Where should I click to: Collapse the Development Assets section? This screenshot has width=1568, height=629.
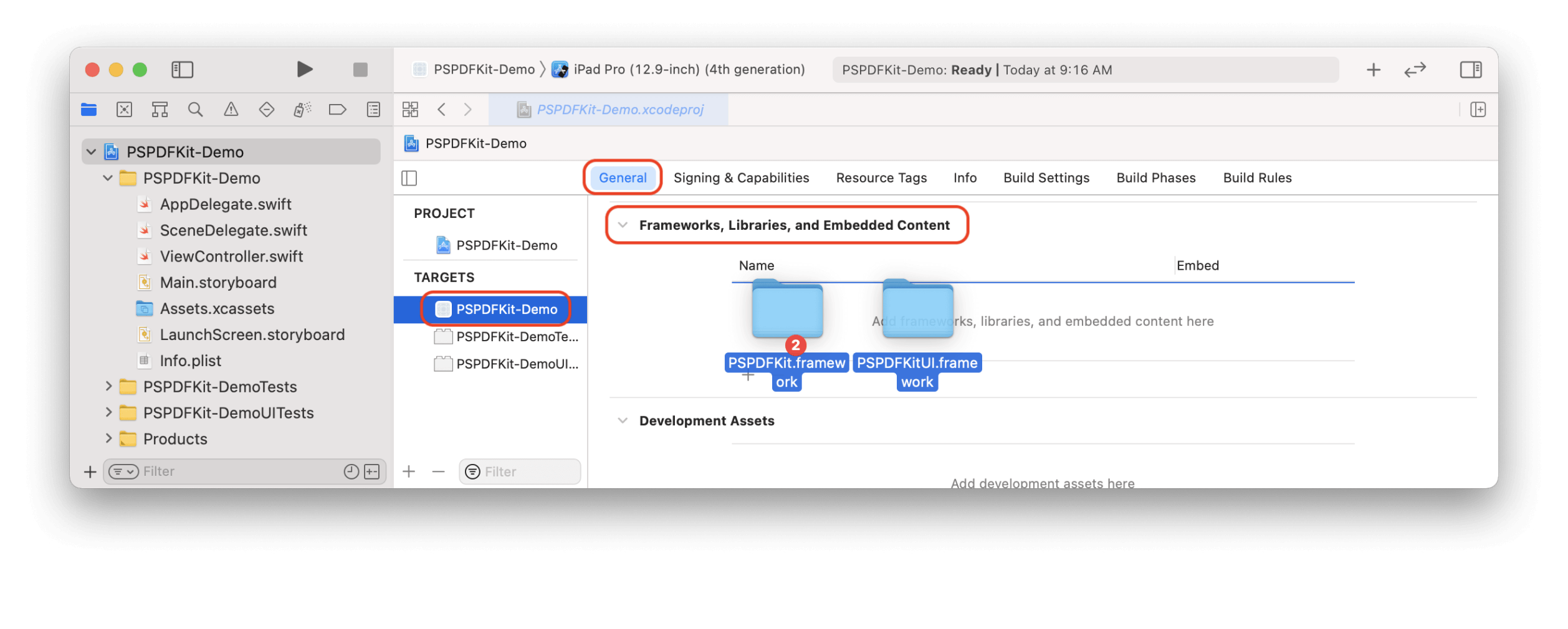coord(621,420)
